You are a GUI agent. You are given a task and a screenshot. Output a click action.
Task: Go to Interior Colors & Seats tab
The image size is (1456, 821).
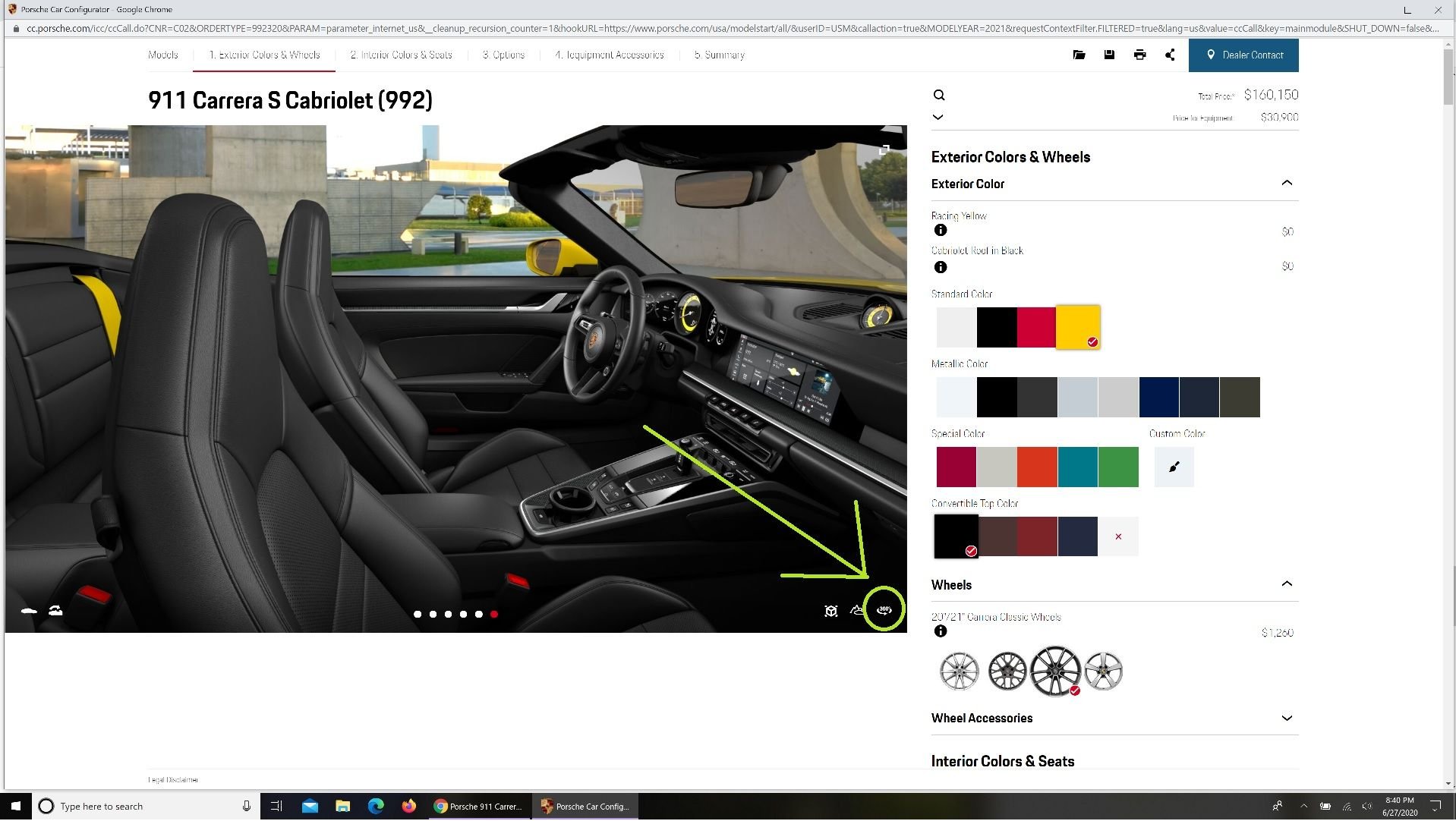401,55
